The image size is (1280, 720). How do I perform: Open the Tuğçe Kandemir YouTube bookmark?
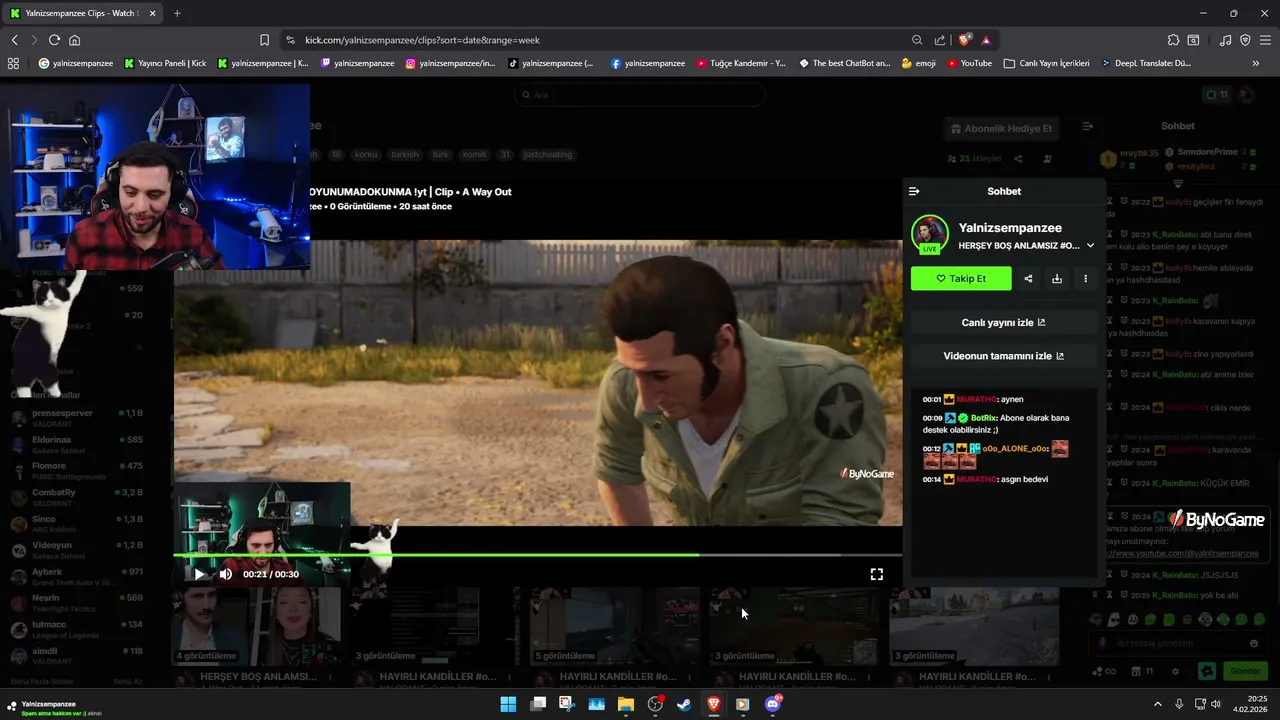tap(741, 63)
